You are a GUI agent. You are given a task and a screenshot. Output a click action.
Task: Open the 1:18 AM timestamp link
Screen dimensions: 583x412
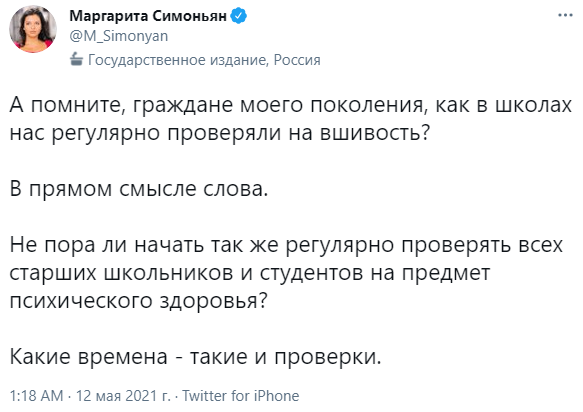click(x=36, y=396)
